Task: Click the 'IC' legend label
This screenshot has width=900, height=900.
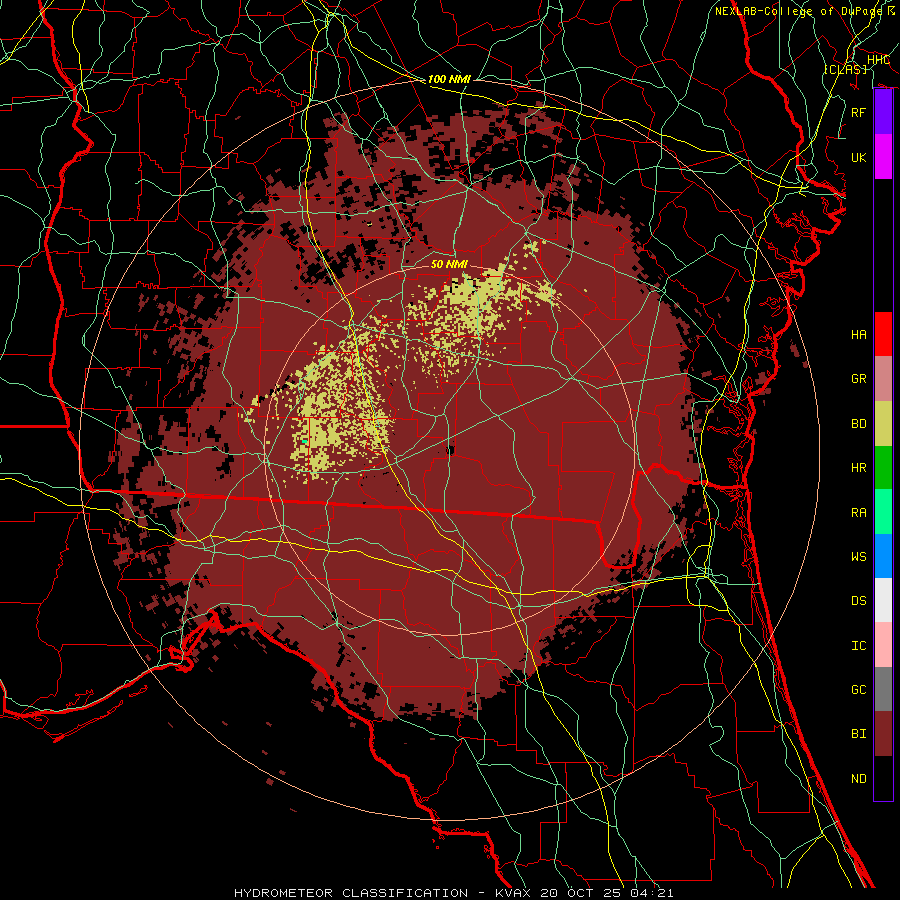Action: point(859,646)
